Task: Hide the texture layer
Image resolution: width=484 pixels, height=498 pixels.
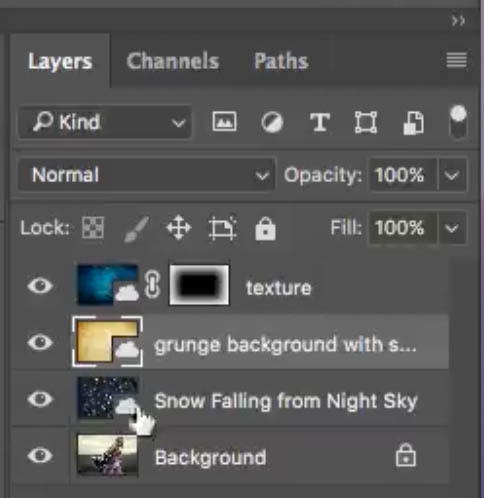Action: [40, 286]
